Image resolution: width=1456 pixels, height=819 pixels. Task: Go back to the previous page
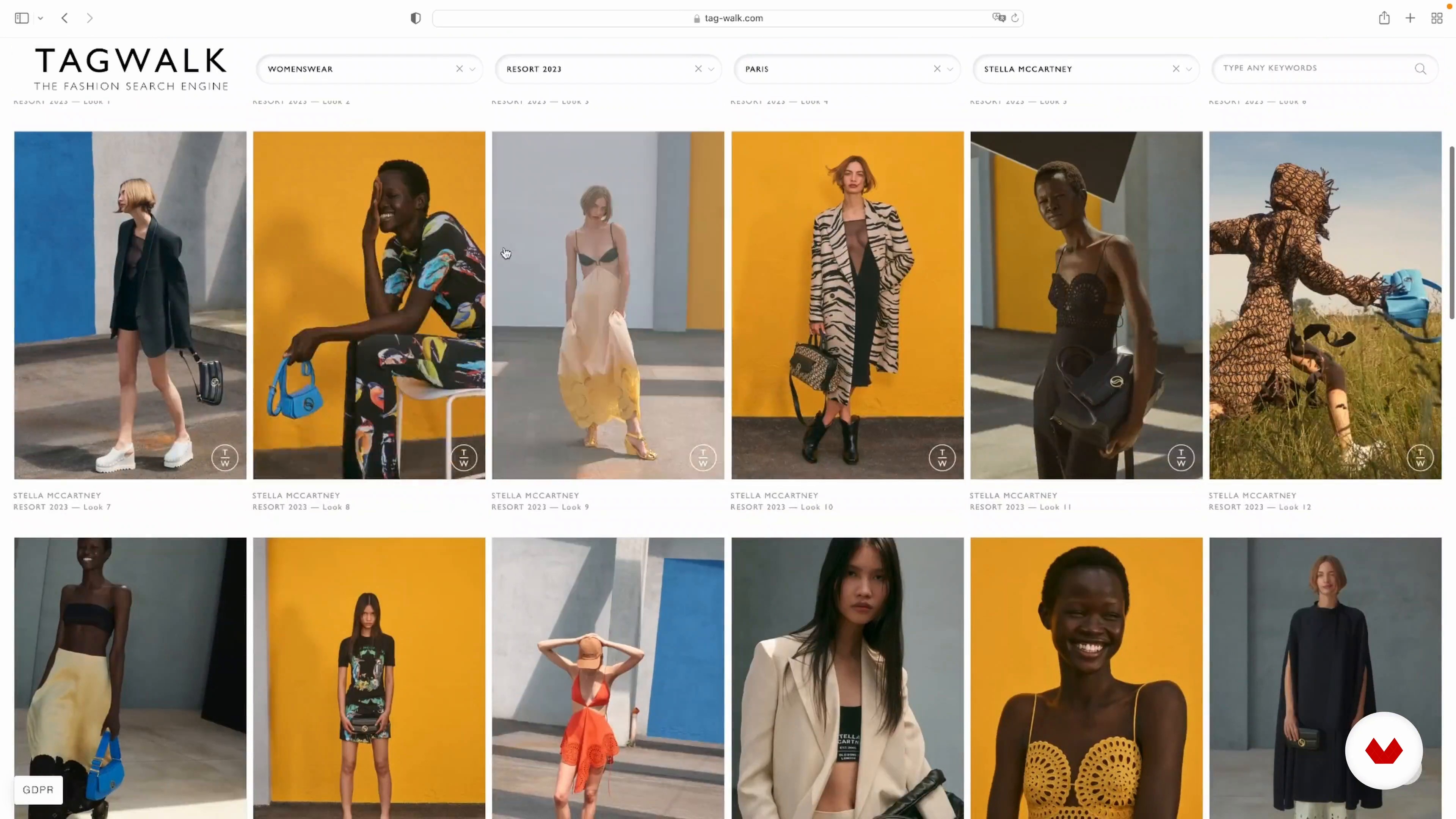[65, 18]
